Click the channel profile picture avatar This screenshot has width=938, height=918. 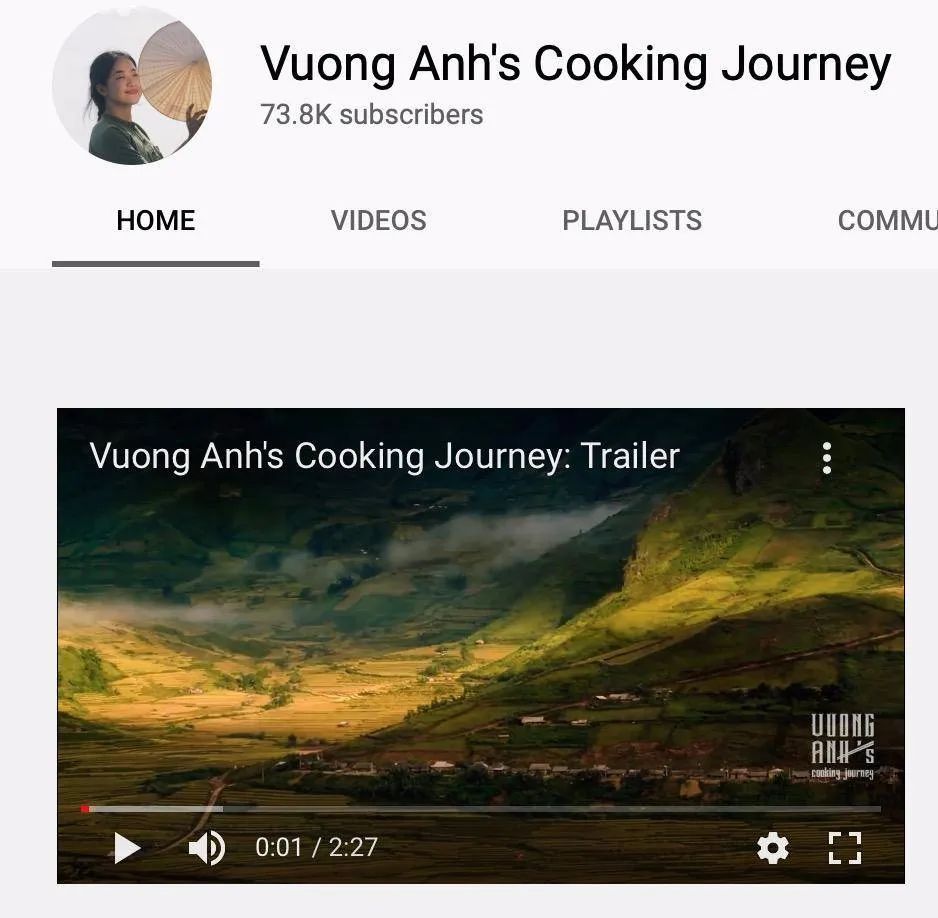(132, 86)
